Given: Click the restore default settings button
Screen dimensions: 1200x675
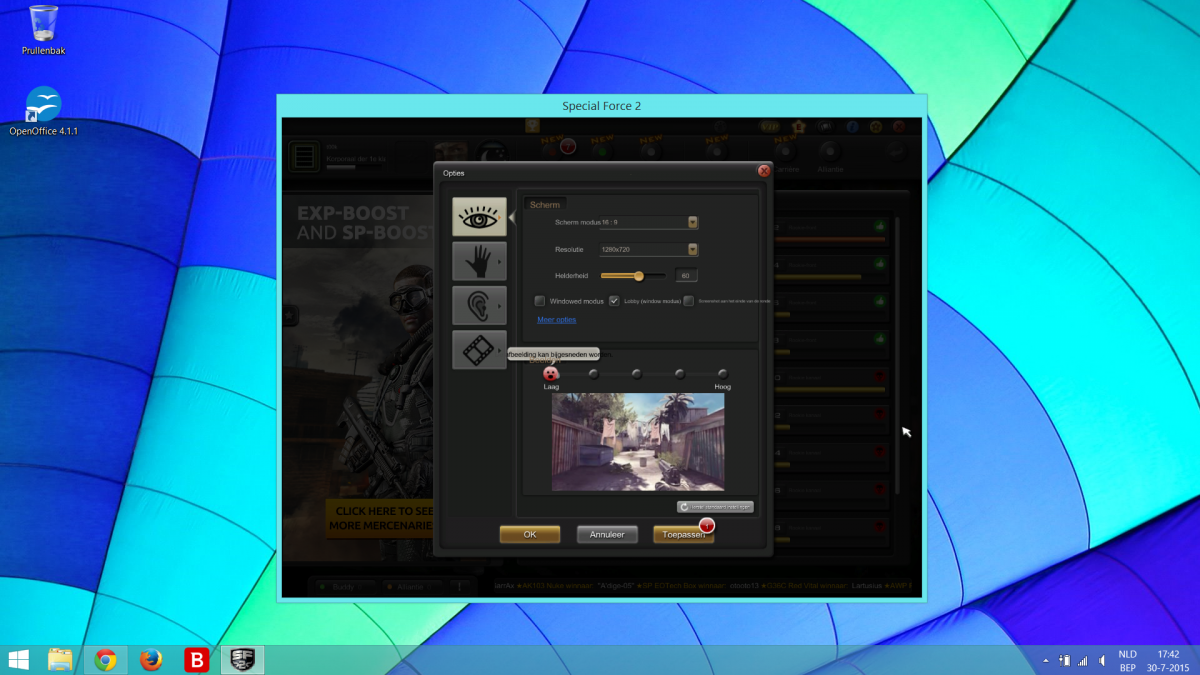Looking at the screenshot, I should tap(715, 507).
